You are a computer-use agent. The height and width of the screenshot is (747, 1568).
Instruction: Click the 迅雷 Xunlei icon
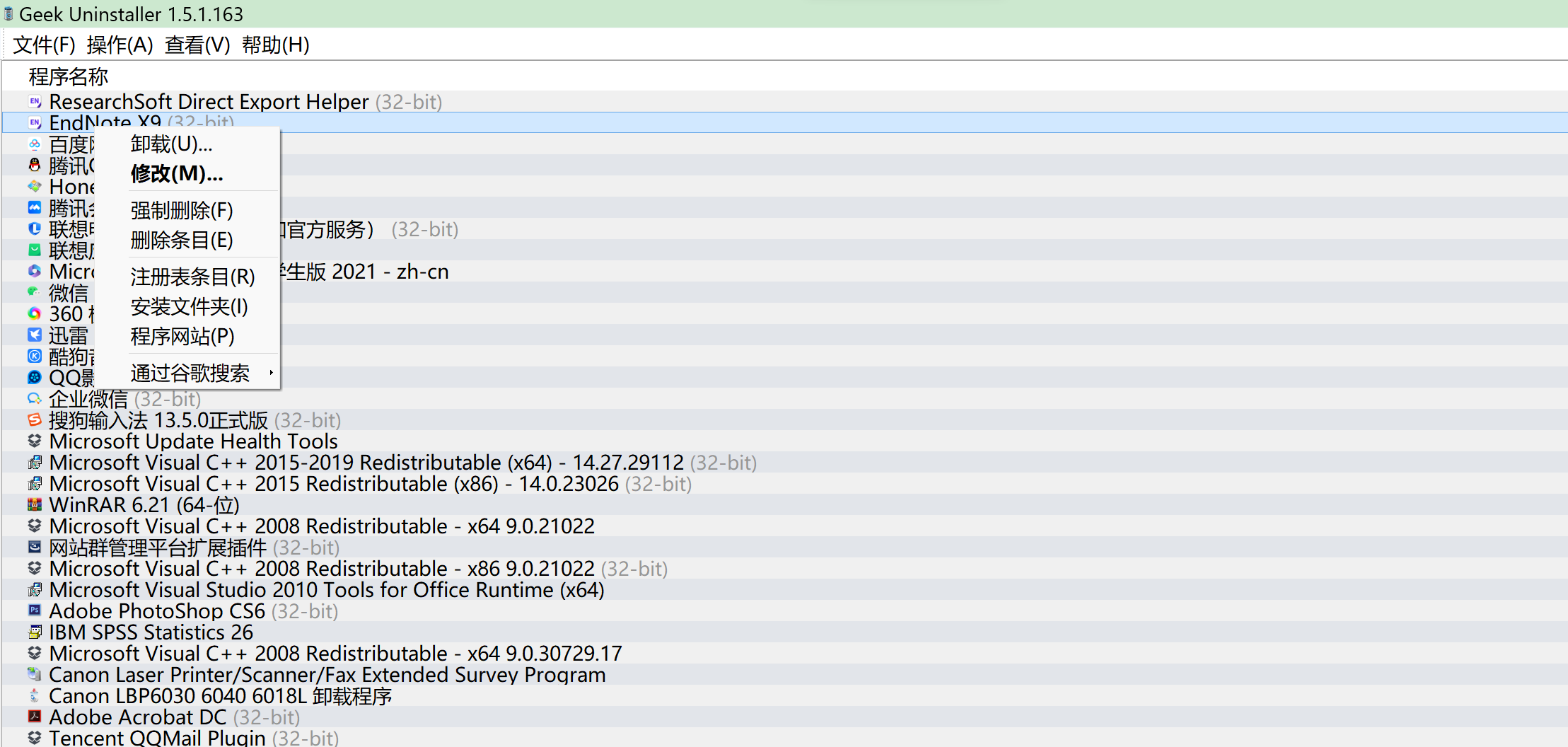point(35,335)
